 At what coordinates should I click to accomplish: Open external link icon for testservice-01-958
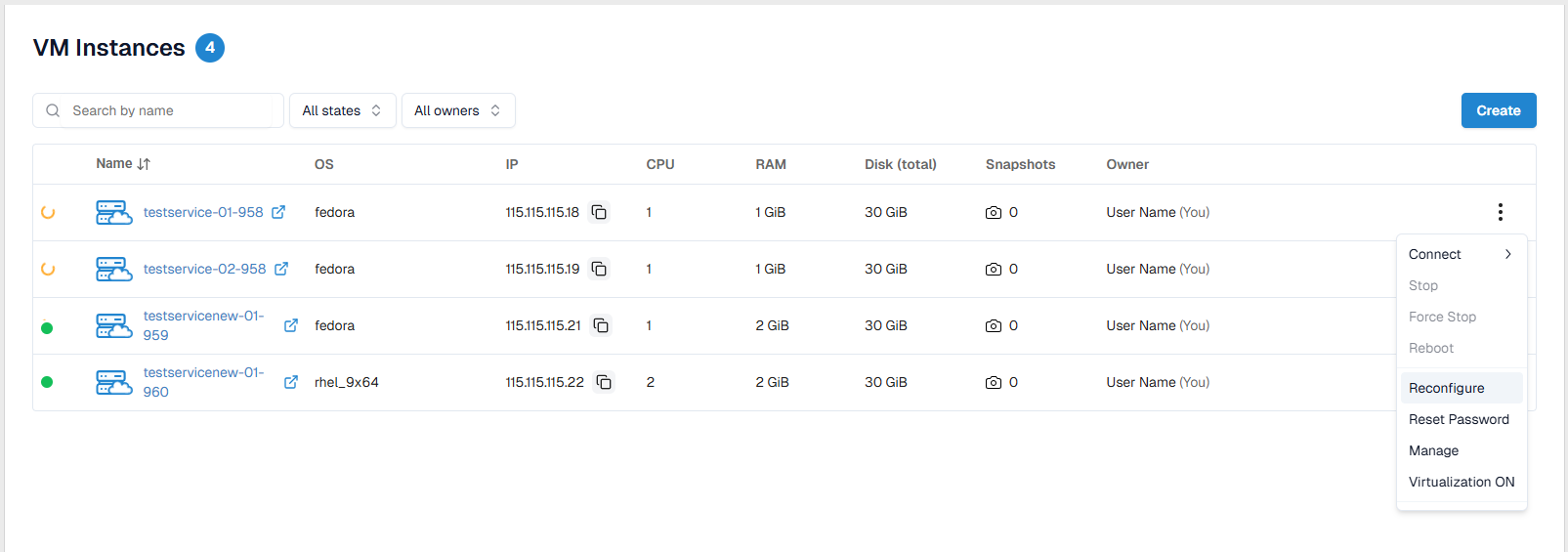tap(278, 212)
